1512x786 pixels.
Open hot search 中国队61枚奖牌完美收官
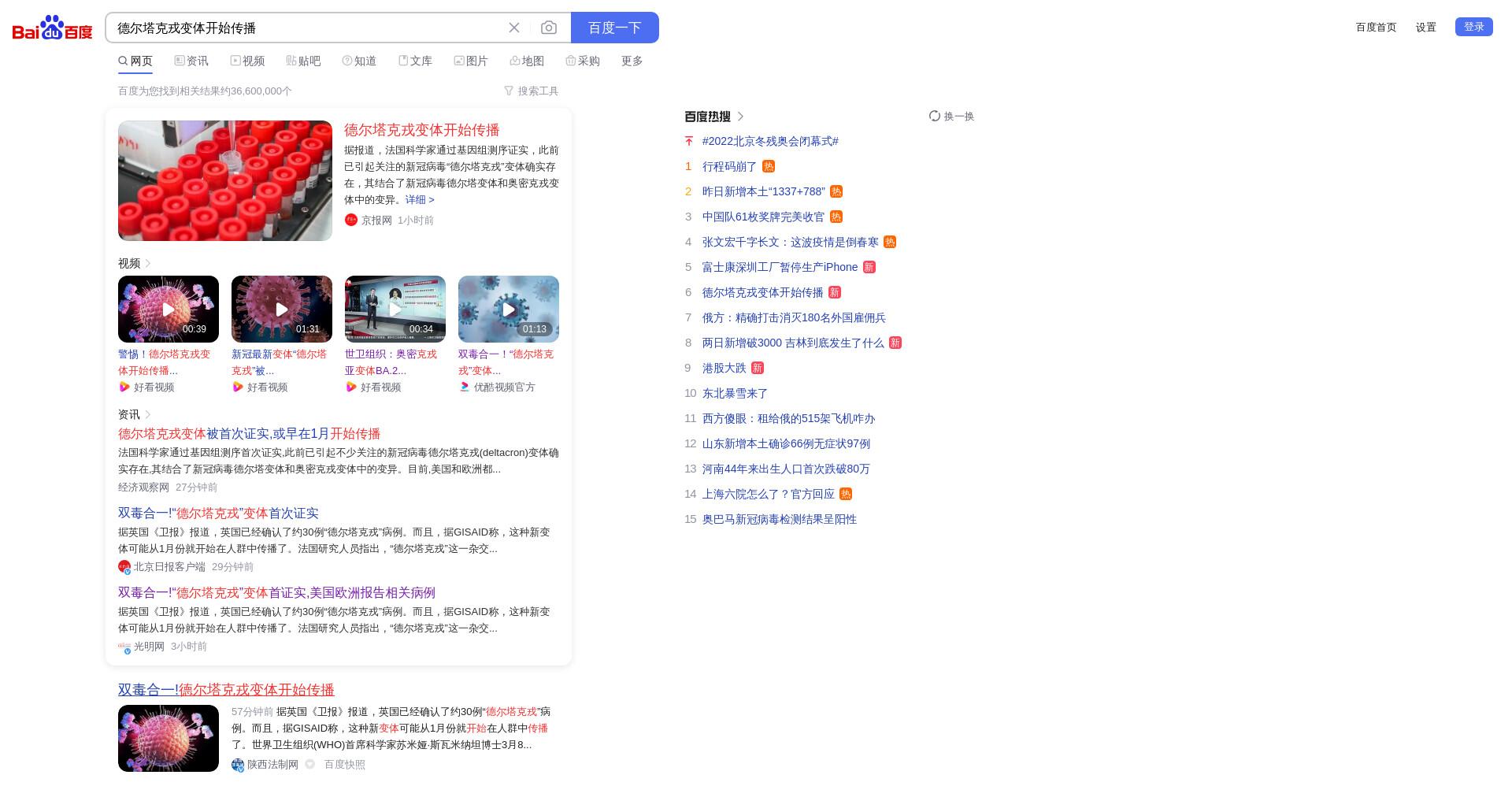click(x=763, y=217)
